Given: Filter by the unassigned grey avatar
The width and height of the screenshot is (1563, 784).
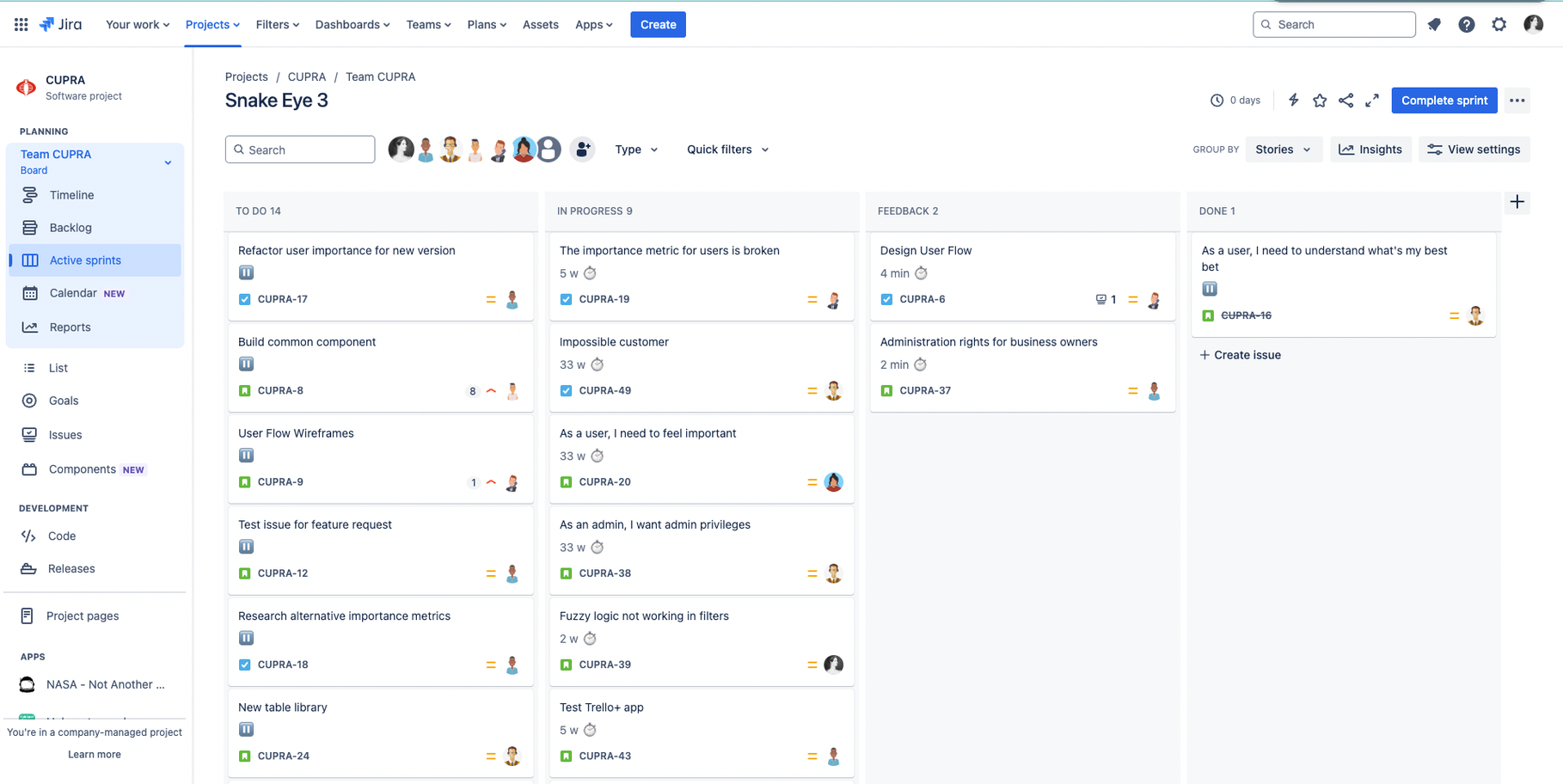Looking at the screenshot, I should point(549,150).
